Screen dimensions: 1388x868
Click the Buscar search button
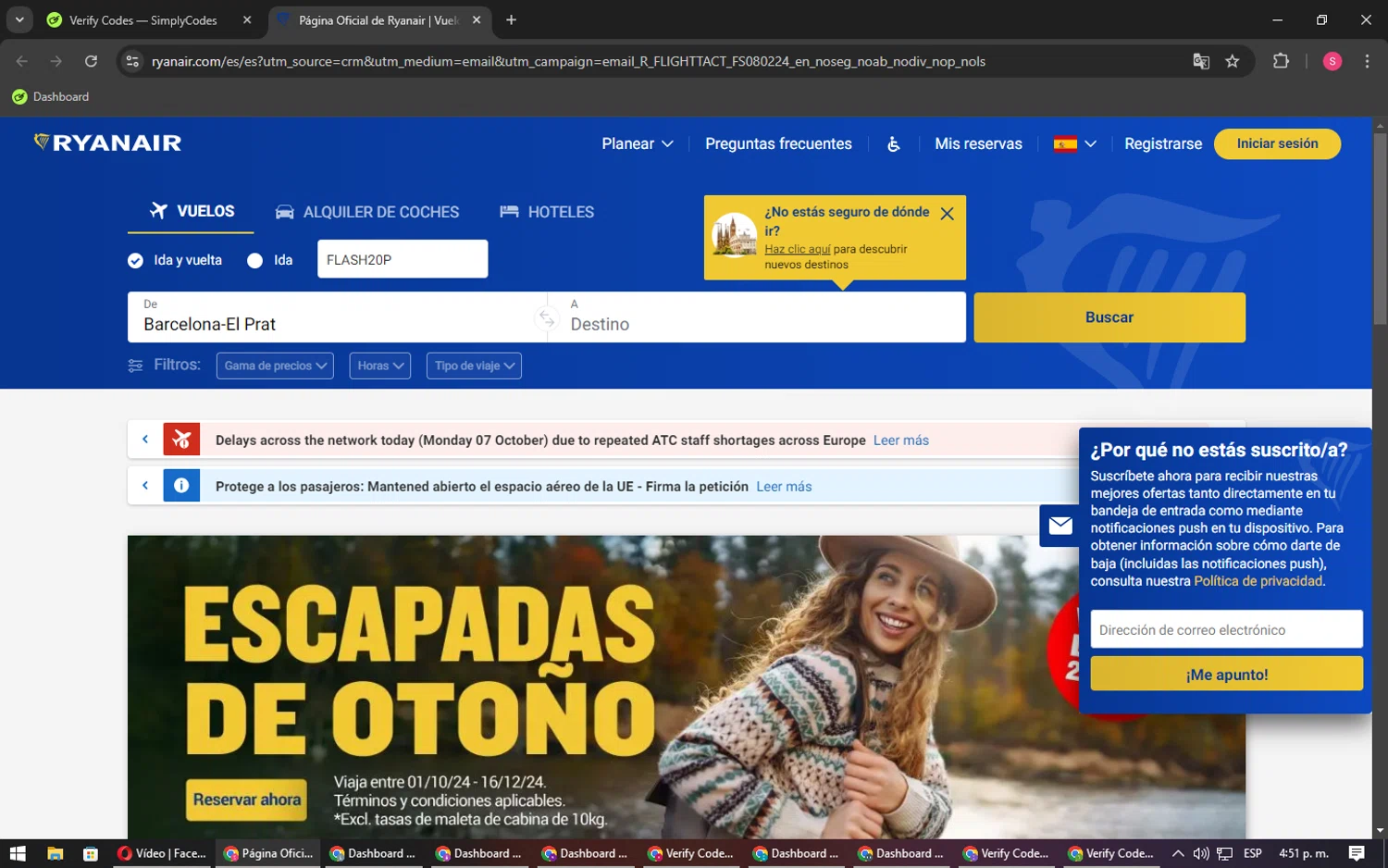coord(1109,317)
